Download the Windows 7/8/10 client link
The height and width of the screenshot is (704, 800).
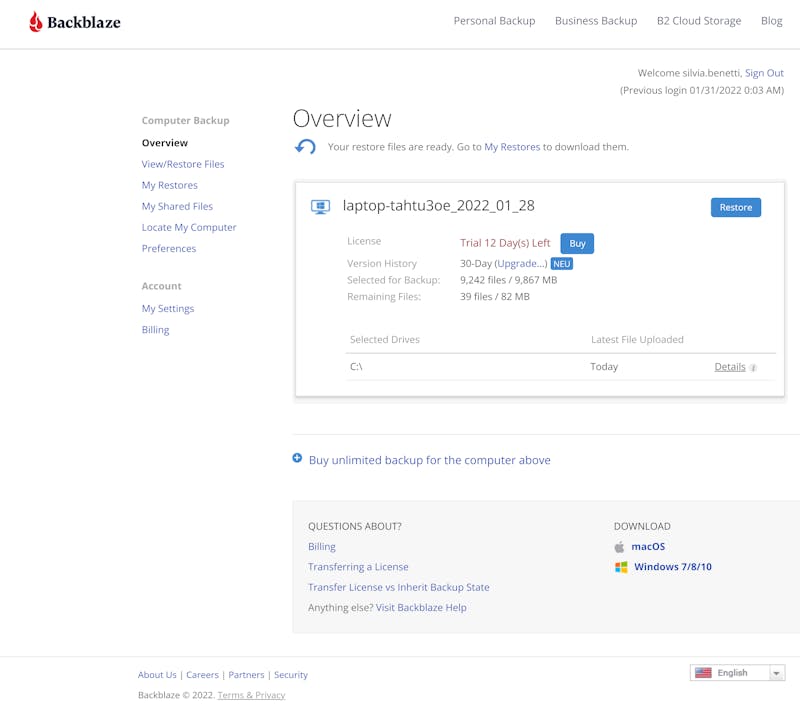672,567
